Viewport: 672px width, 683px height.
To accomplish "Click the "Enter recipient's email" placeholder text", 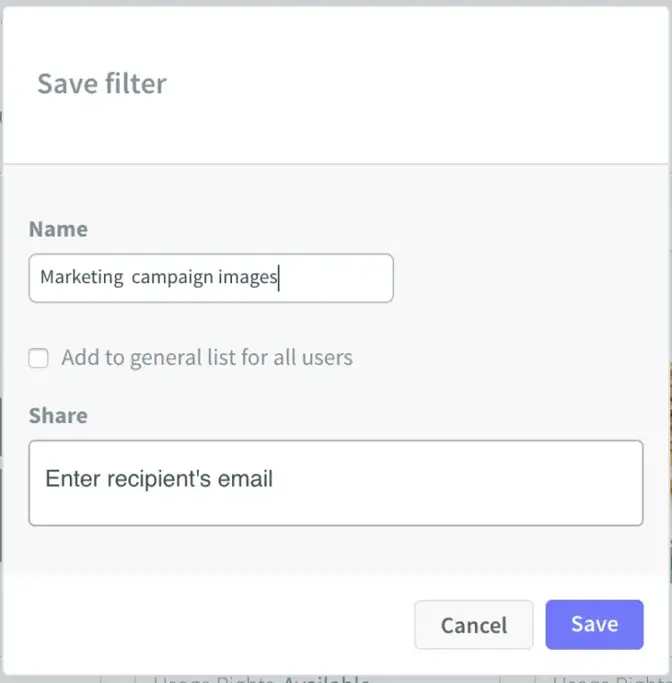I will click(x=159, y=479).
